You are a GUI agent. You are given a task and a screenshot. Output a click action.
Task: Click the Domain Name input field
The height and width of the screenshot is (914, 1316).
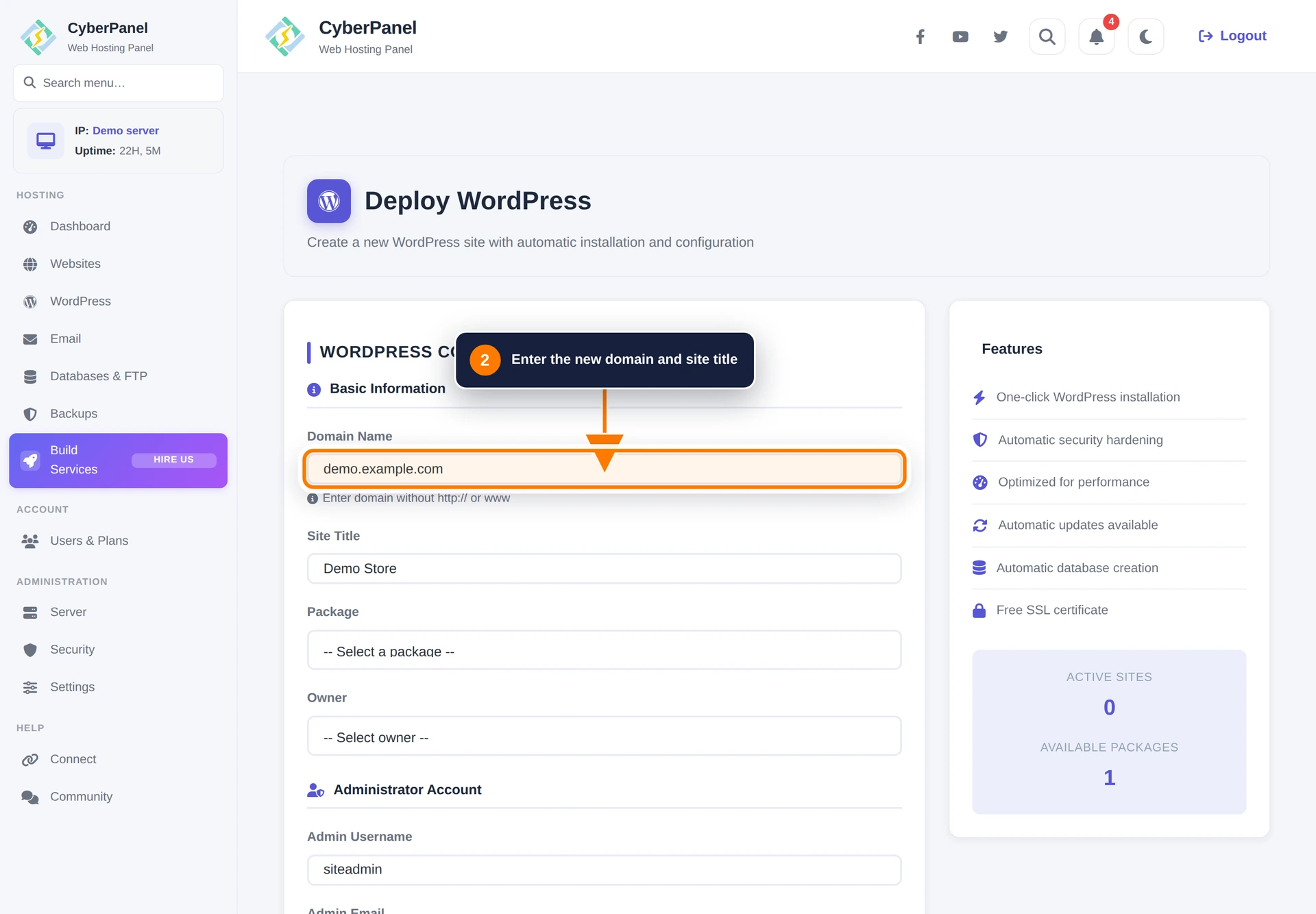coord(605,469)
